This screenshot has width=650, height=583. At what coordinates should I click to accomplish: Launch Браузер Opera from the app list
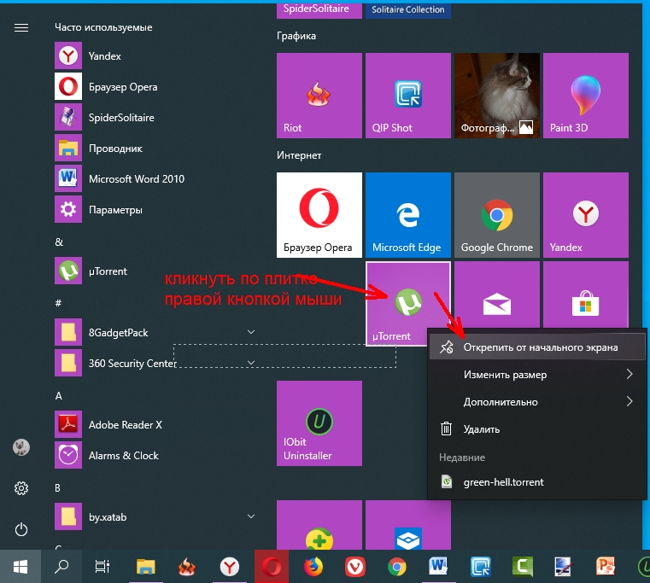tap(154, 87)
